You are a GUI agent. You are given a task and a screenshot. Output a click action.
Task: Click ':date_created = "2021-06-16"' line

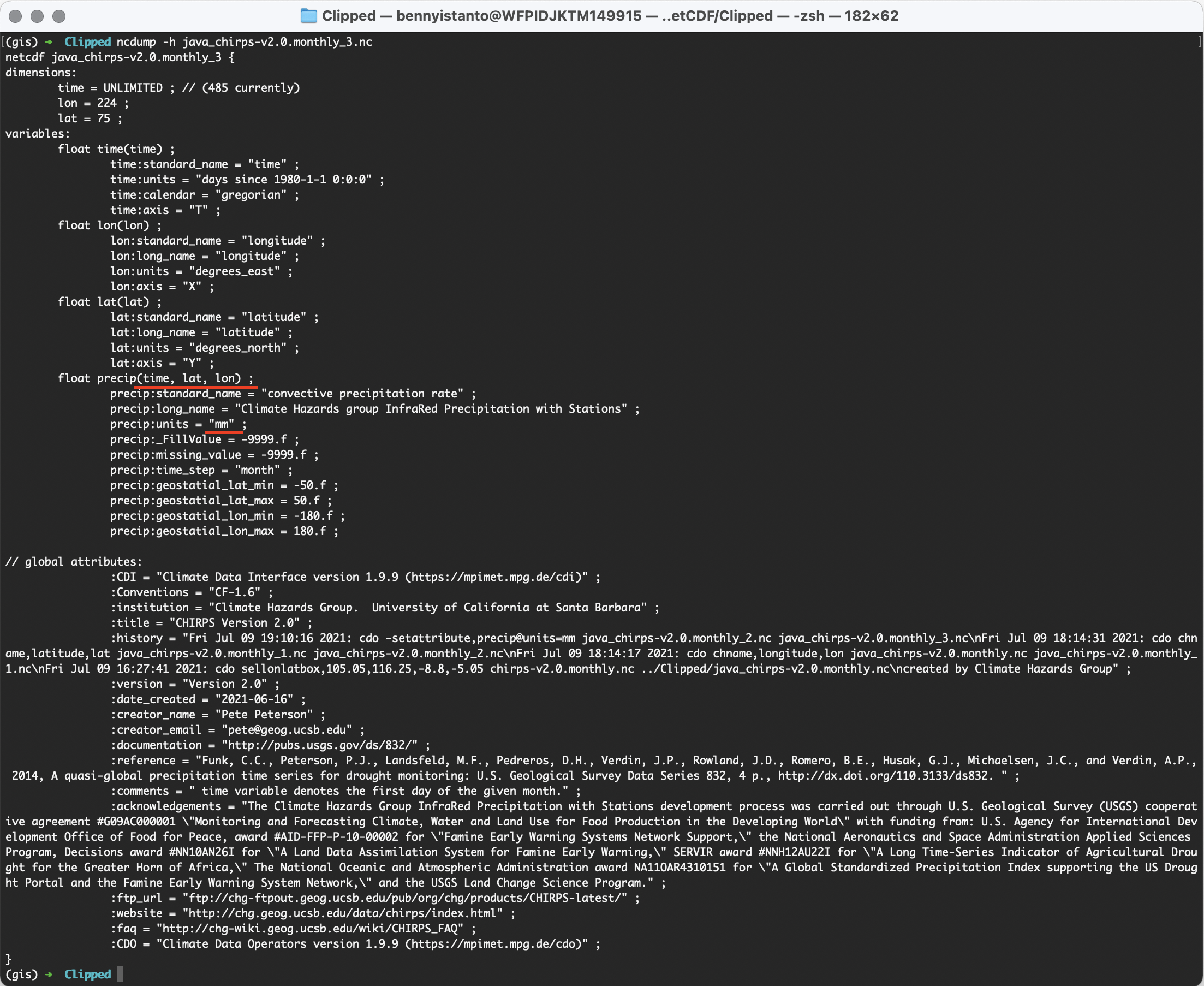208,700
